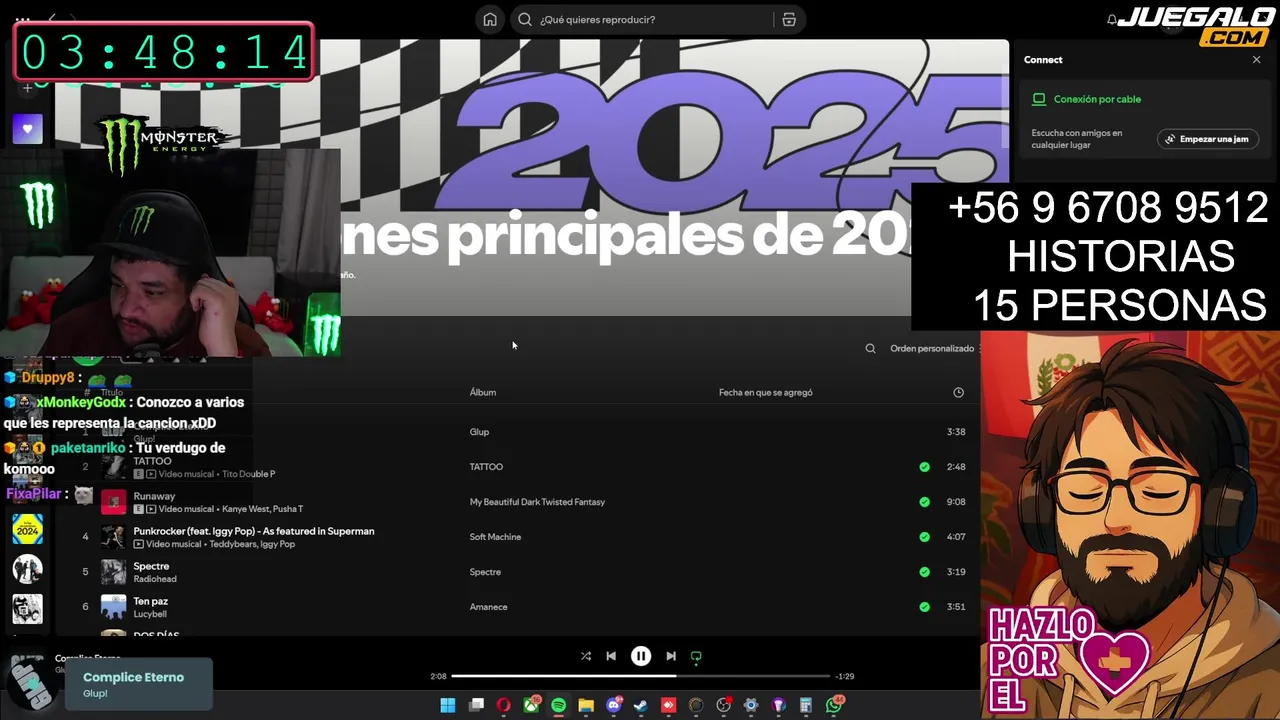Image resolution: width=1280 pixels, height=720 pixels.
Task: Select the Punkrocker (feat. Iggy Pop) track title
Action: (x=254, y=531)
